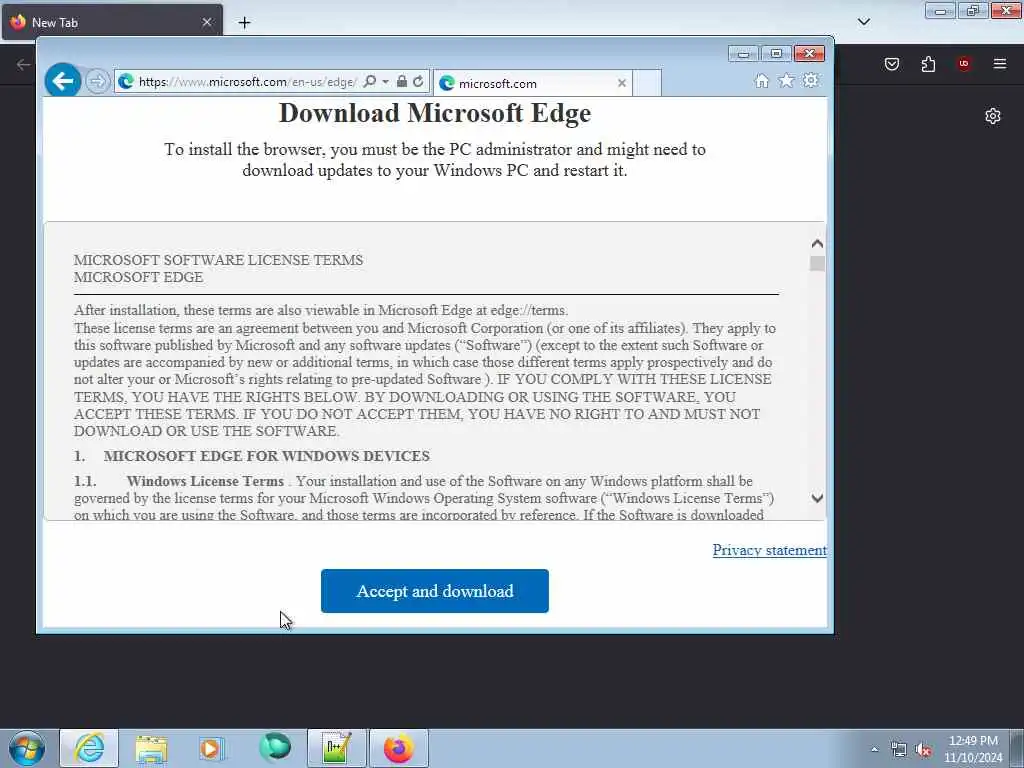This screenshot has width=1024, height=768.
Task: Click the Windows License Terms bold text
Action: [x=205, y=481]
